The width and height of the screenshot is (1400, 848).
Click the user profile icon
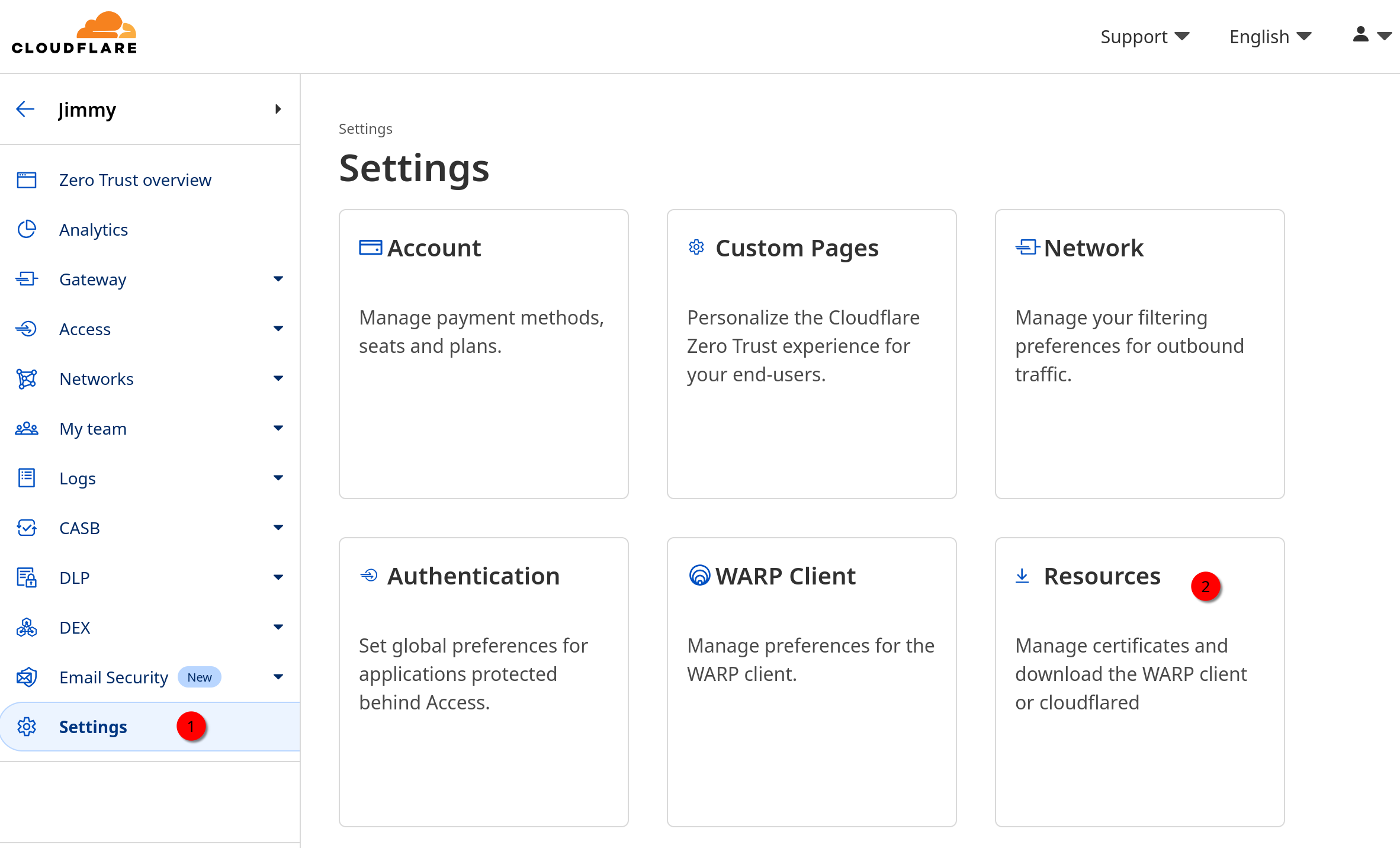(x=1360, y=35)
